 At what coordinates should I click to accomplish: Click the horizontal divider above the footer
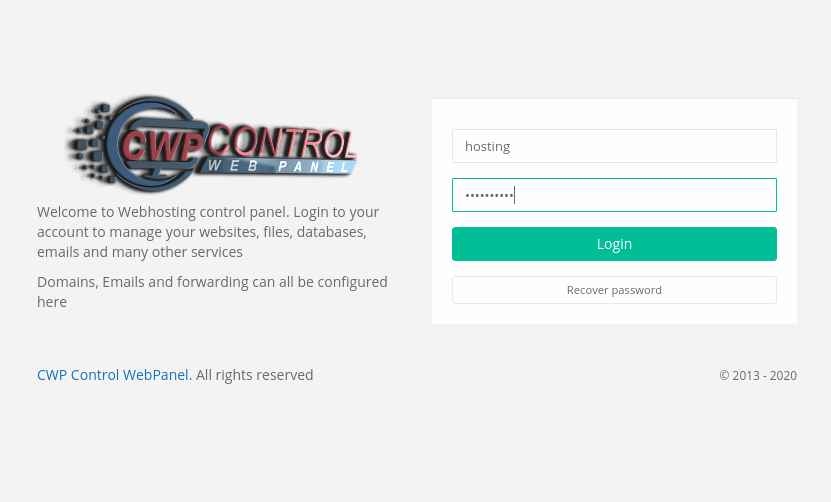(x=417, y=345)
